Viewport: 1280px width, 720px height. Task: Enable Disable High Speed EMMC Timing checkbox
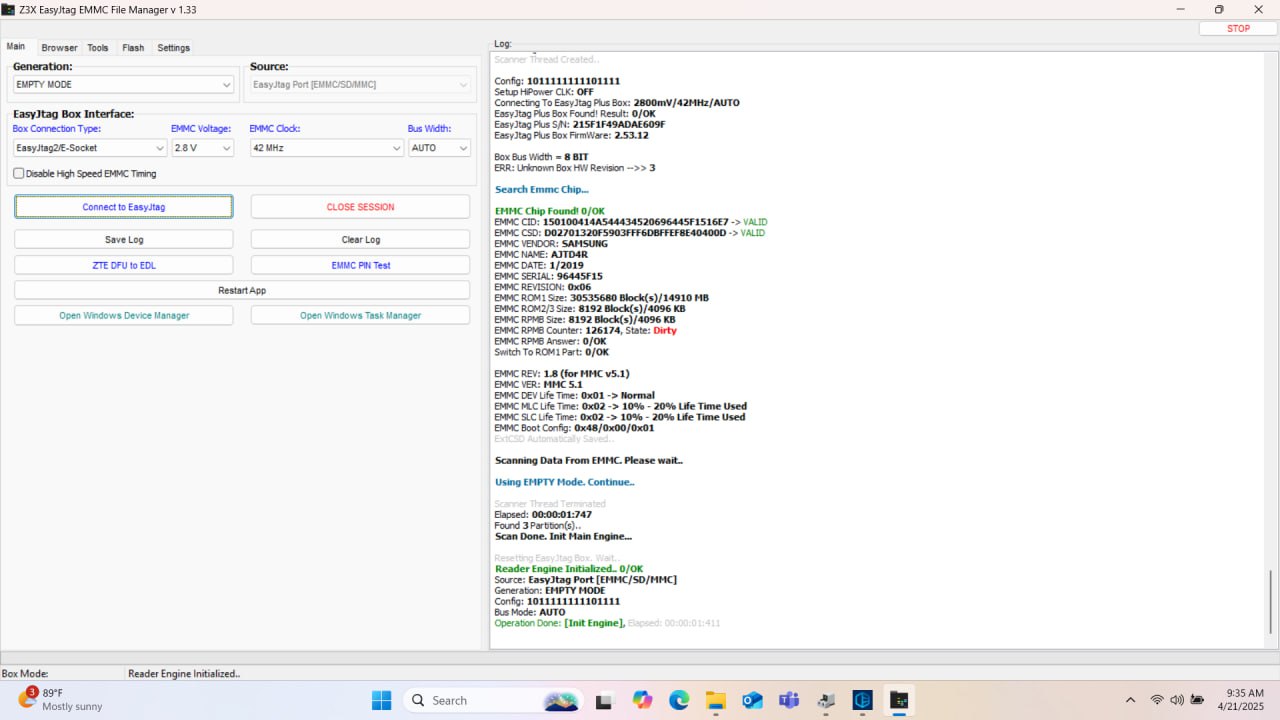[19, 174]
